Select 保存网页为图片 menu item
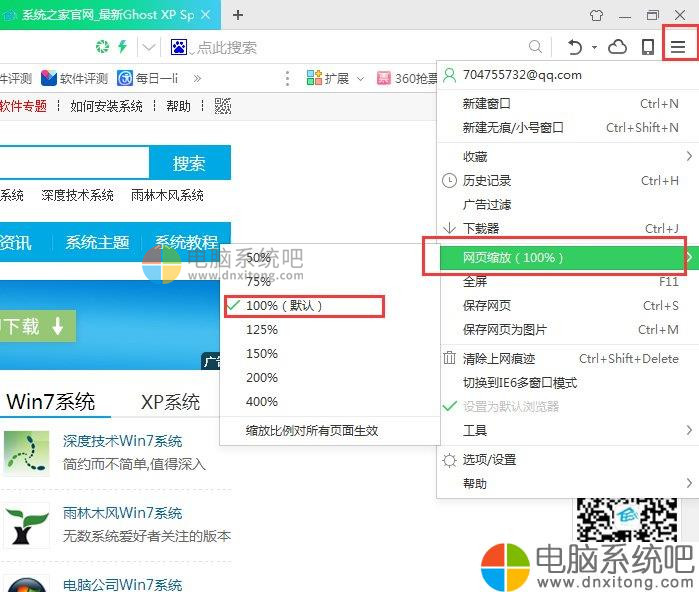 [567, 329]
